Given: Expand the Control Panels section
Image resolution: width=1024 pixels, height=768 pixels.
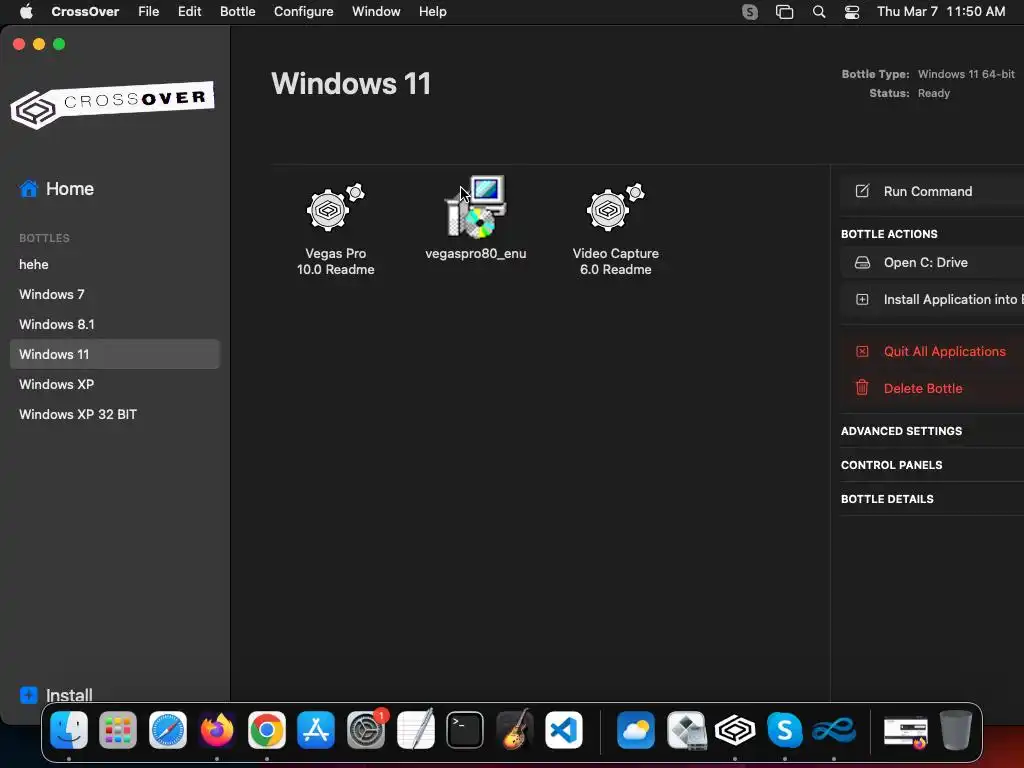Looking at the screenshot, I should pyautogui.click(x=891, y=465).
